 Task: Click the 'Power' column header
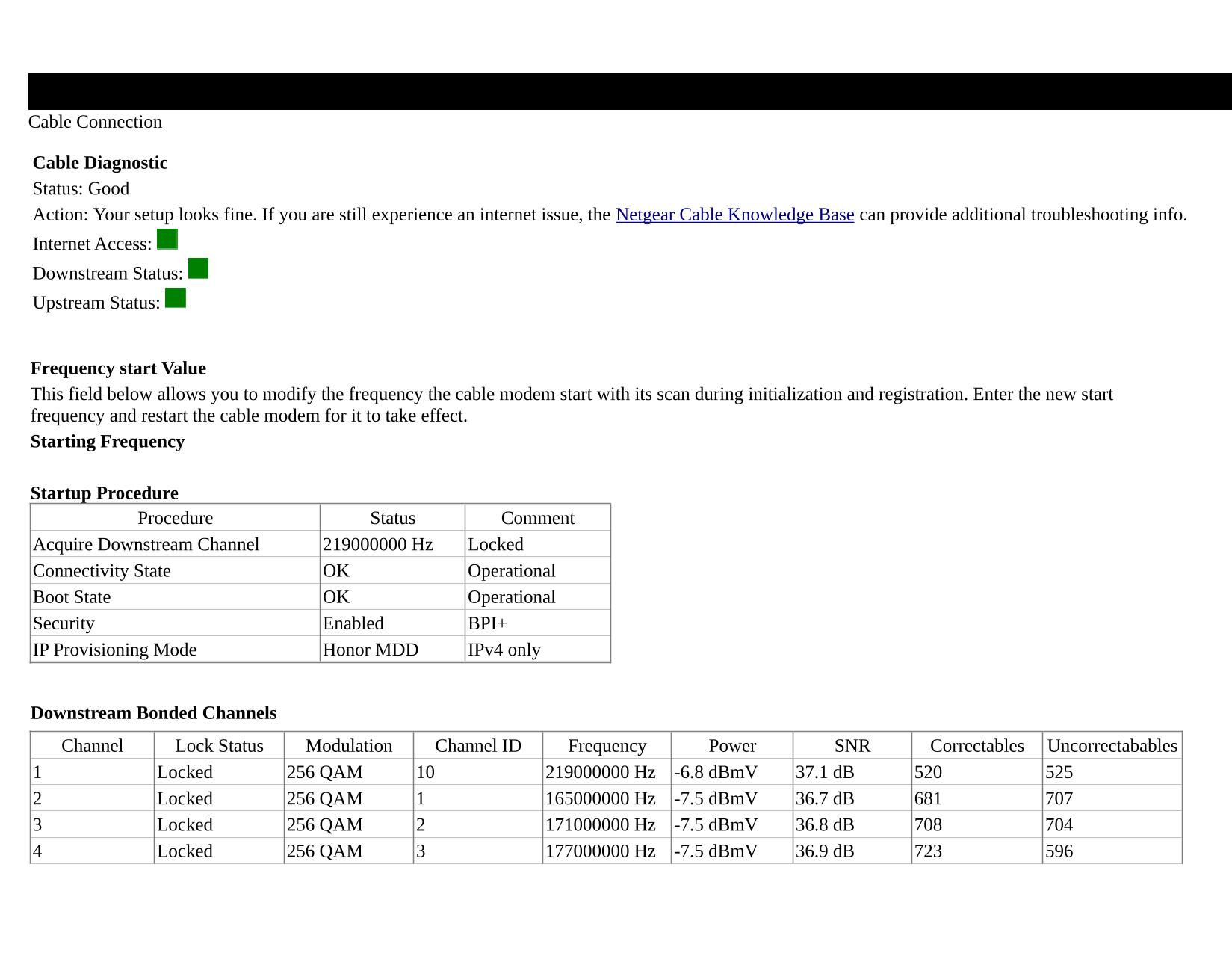(732, 746)
